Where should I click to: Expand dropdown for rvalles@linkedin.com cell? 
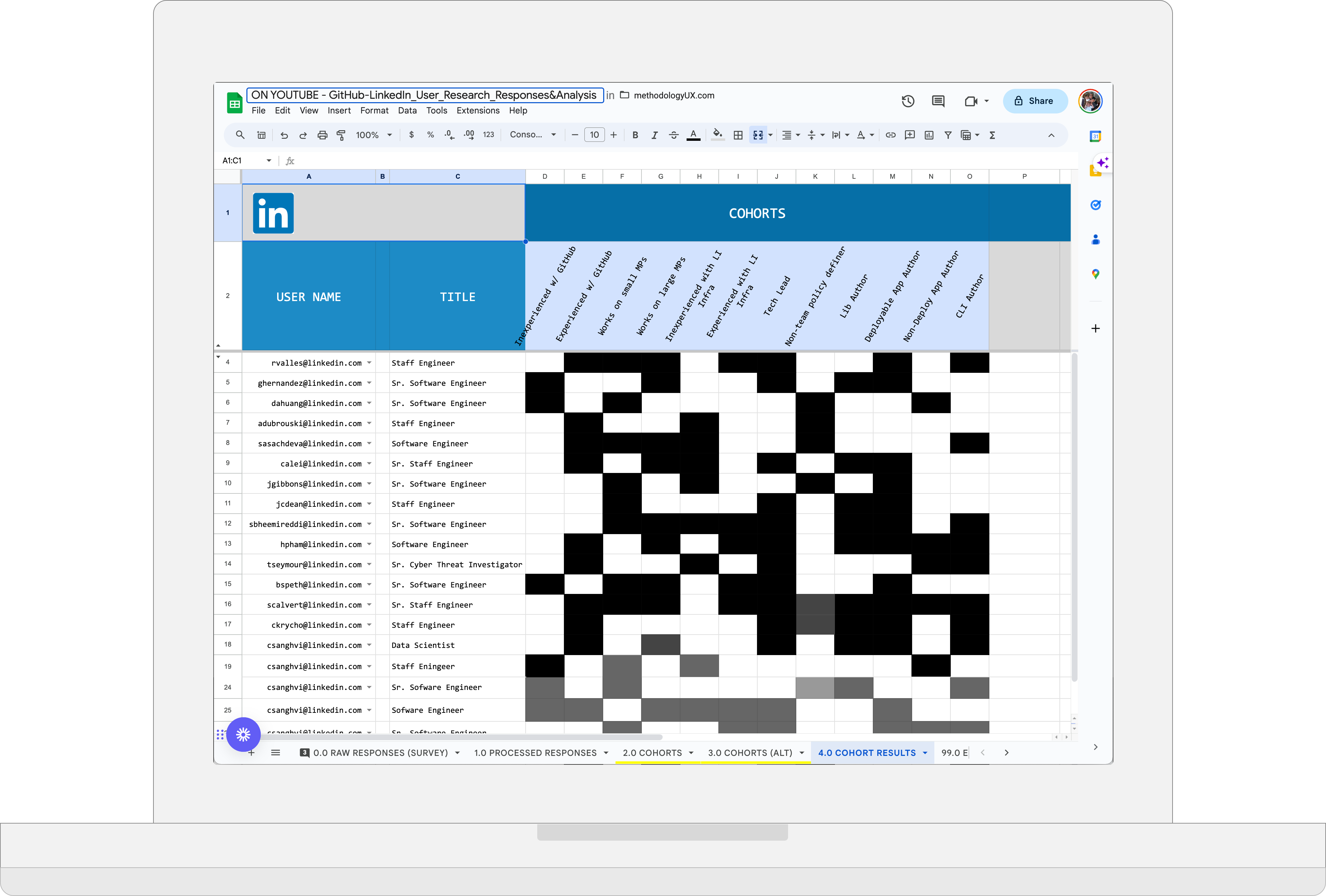[x=369, y=363]
